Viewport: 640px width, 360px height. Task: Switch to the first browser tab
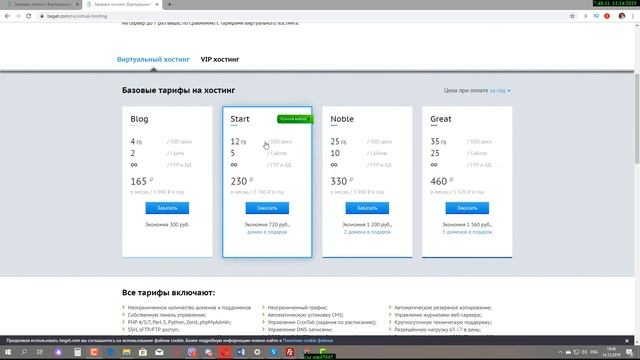click(x=41, y=4)
